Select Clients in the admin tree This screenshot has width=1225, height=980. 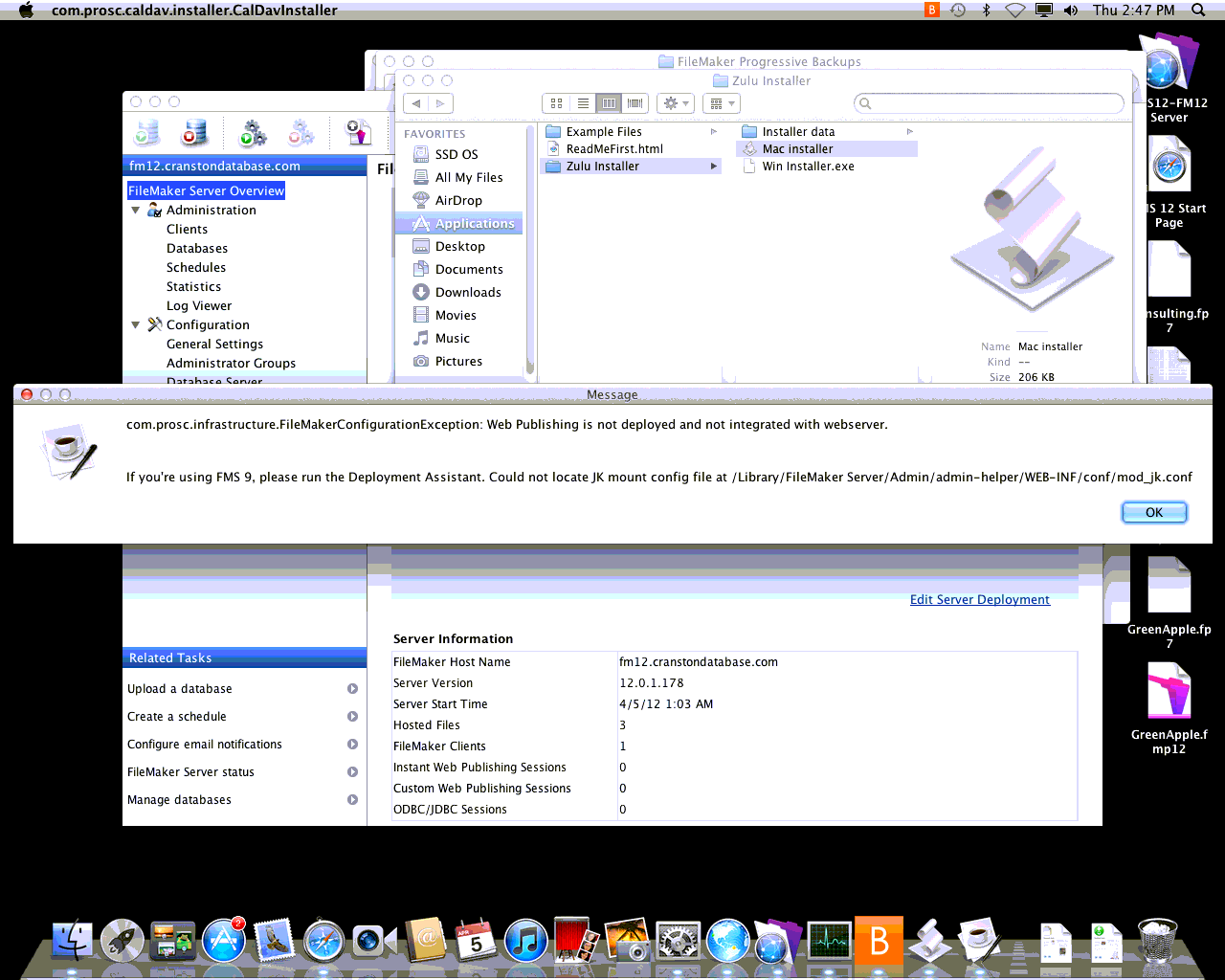pyautogui.click(x=187, y=230)
